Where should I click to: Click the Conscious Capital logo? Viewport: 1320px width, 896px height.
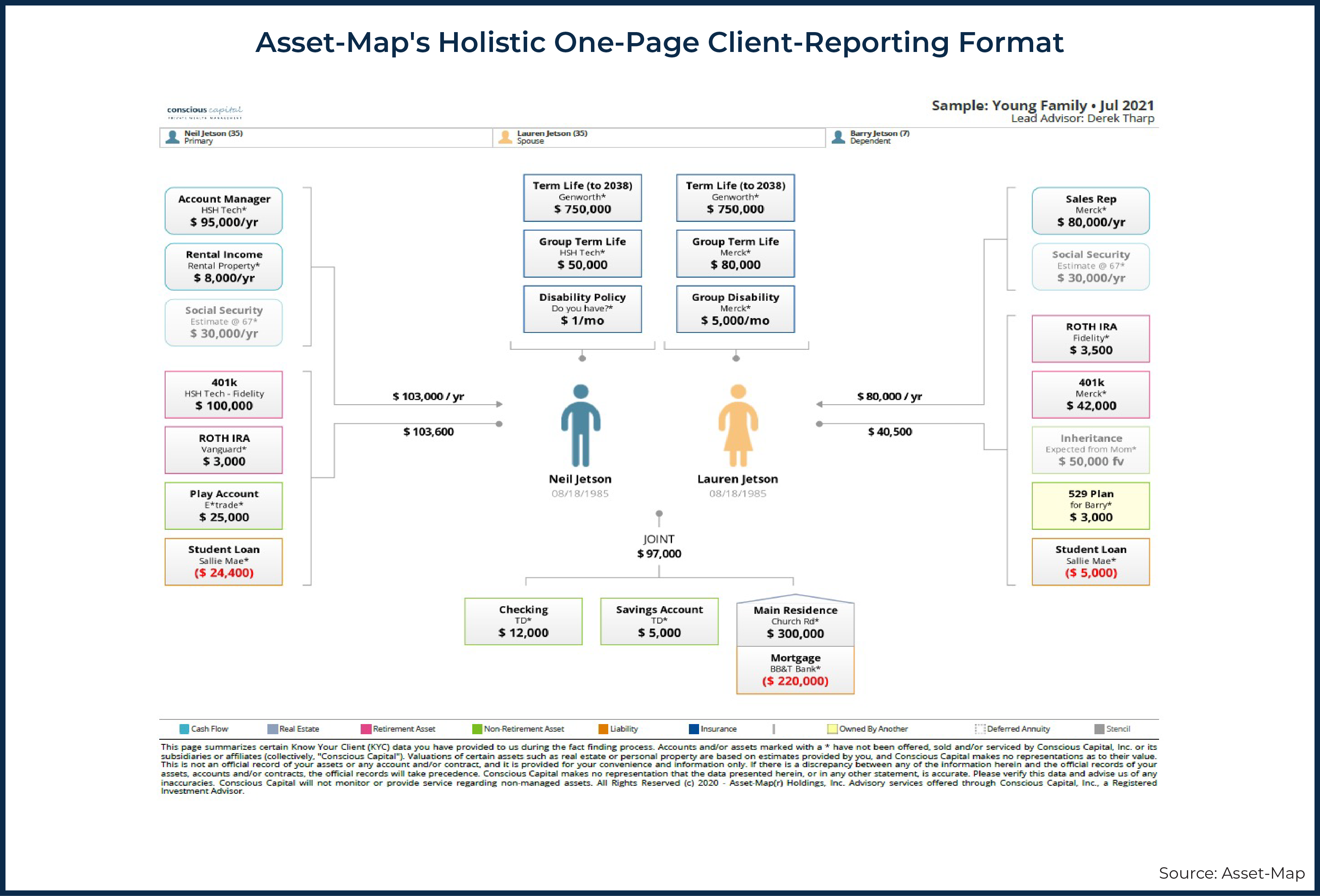pyautogui.click(x=204, y=112)
